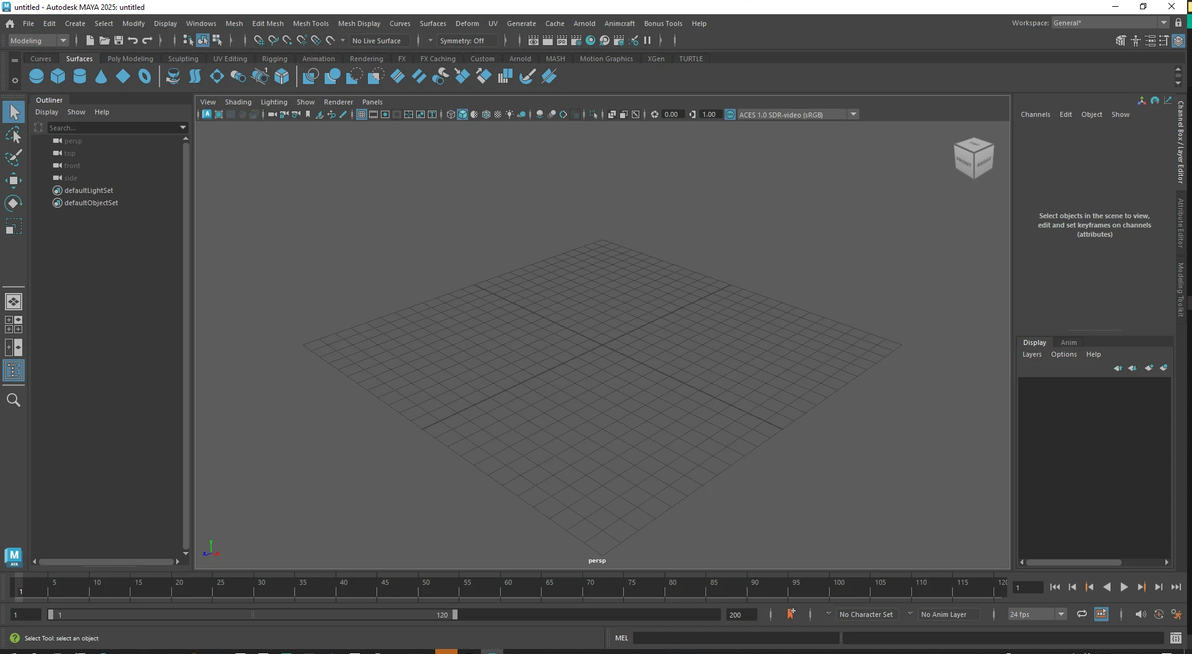1192x654 pixels.
Task: Toggle timeline audio mute speaker
Action: tap(1140, 614)
